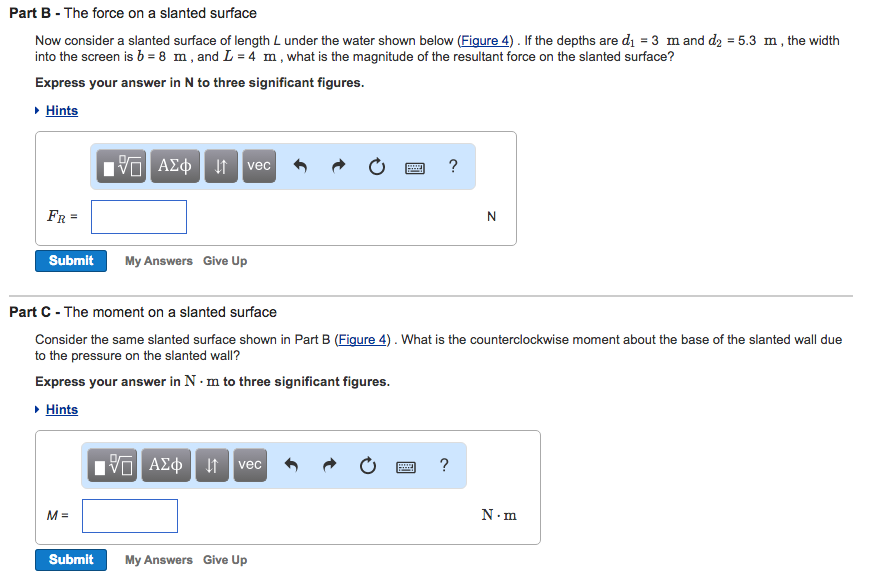Click the M answer input box
Image resolution: width=875 pixels, height=576 pixels.
tap(130, 516)
